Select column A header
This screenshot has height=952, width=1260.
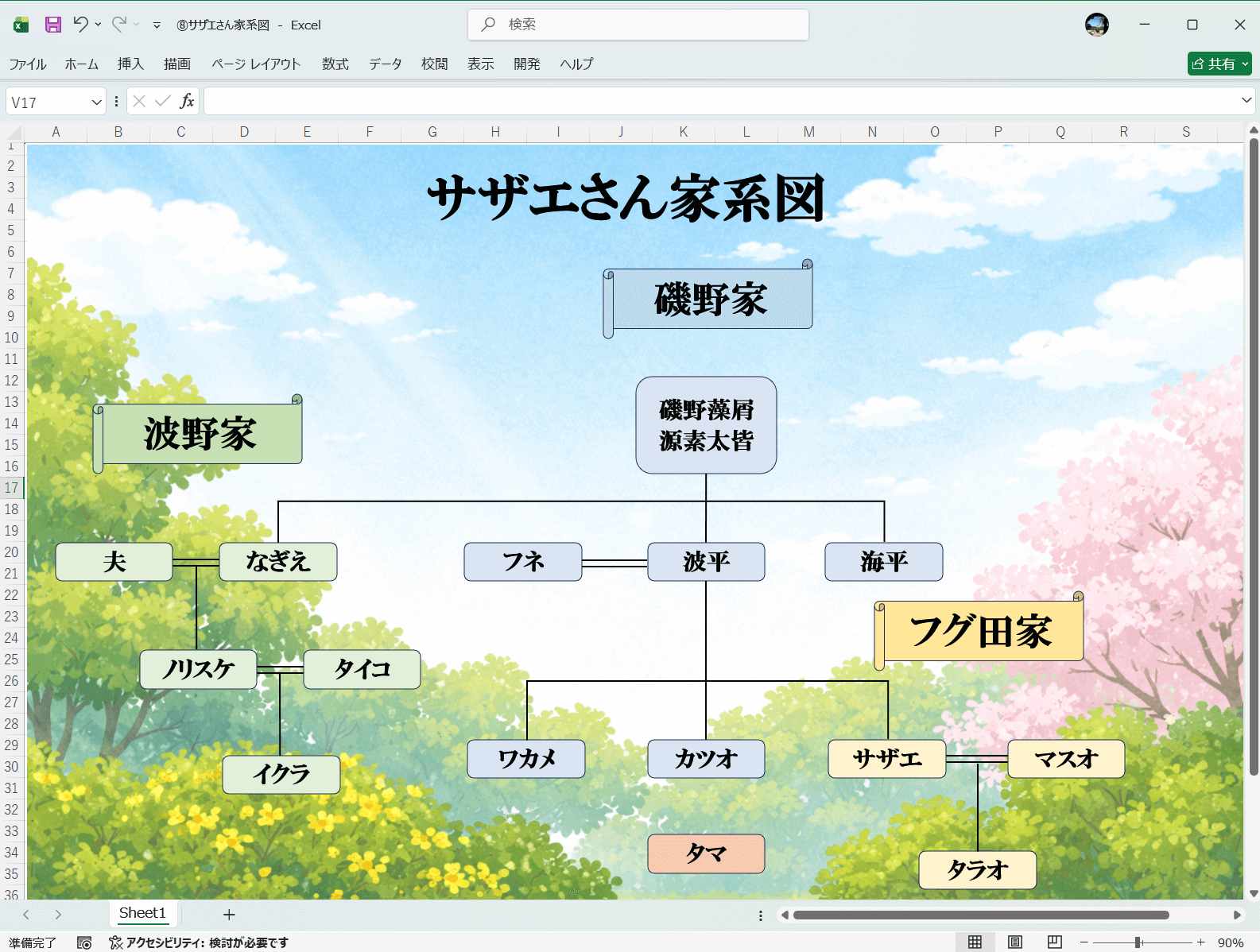(56, 132)
